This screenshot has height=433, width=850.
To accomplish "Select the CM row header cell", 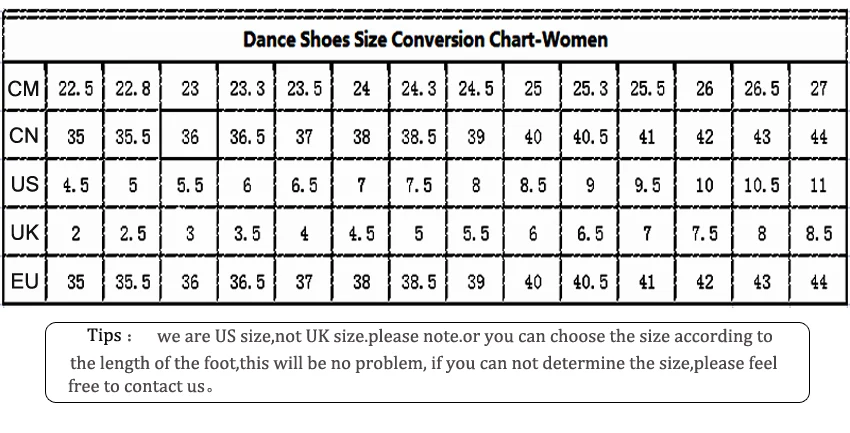I will [x=23, y=89].
